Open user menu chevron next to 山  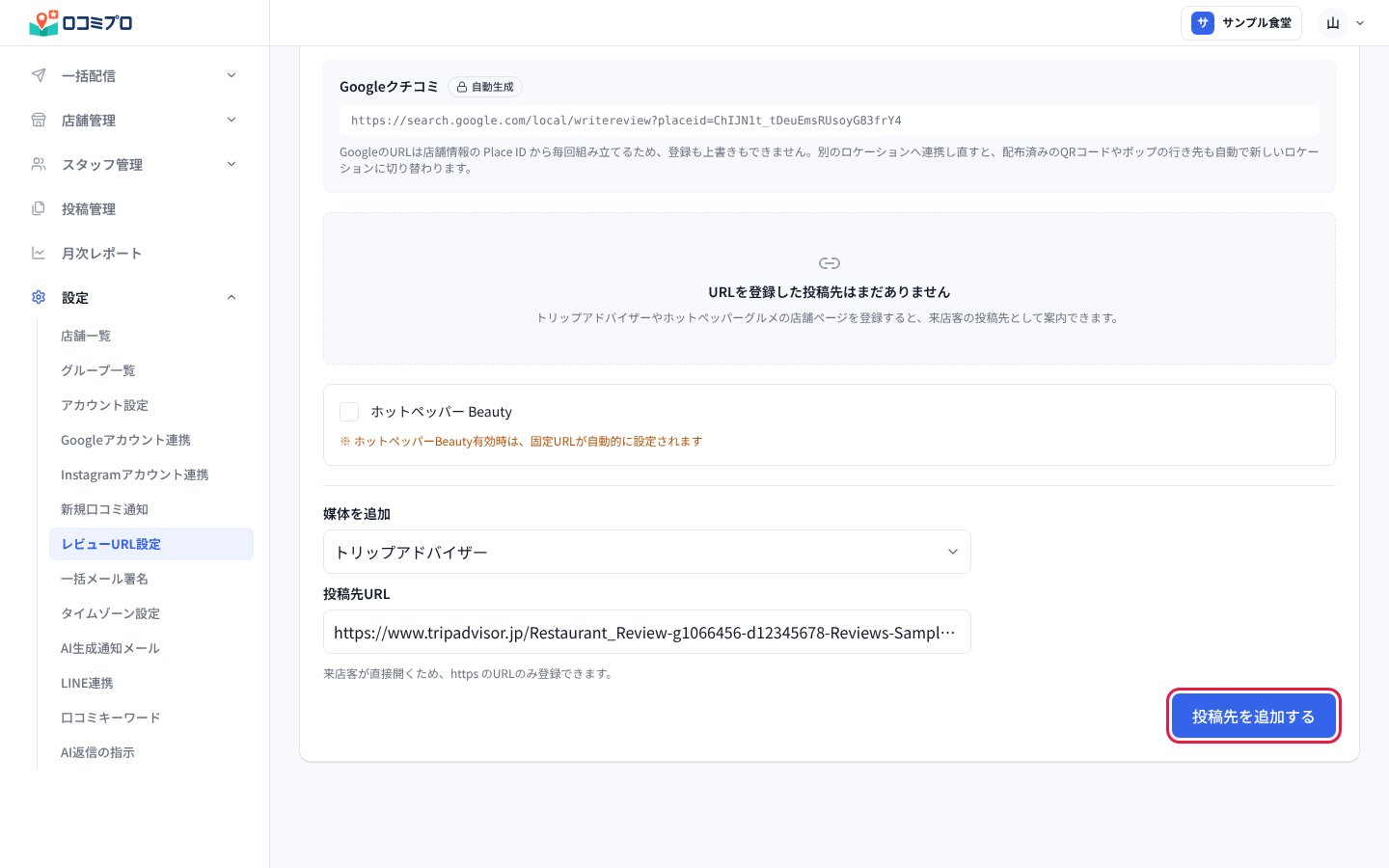(x=1360, y=23)
